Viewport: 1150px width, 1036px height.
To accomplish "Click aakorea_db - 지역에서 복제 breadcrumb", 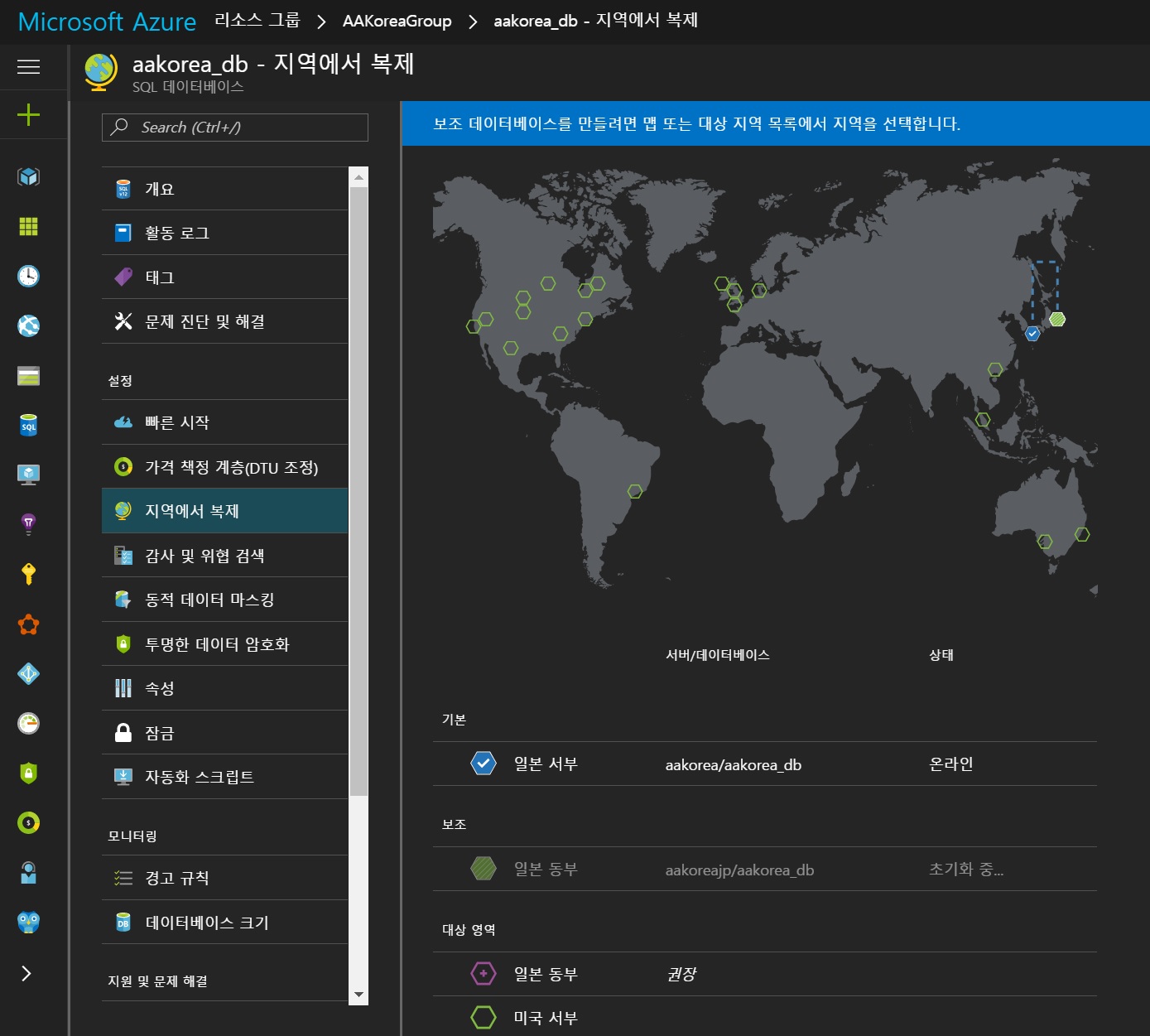I will 595,21.
